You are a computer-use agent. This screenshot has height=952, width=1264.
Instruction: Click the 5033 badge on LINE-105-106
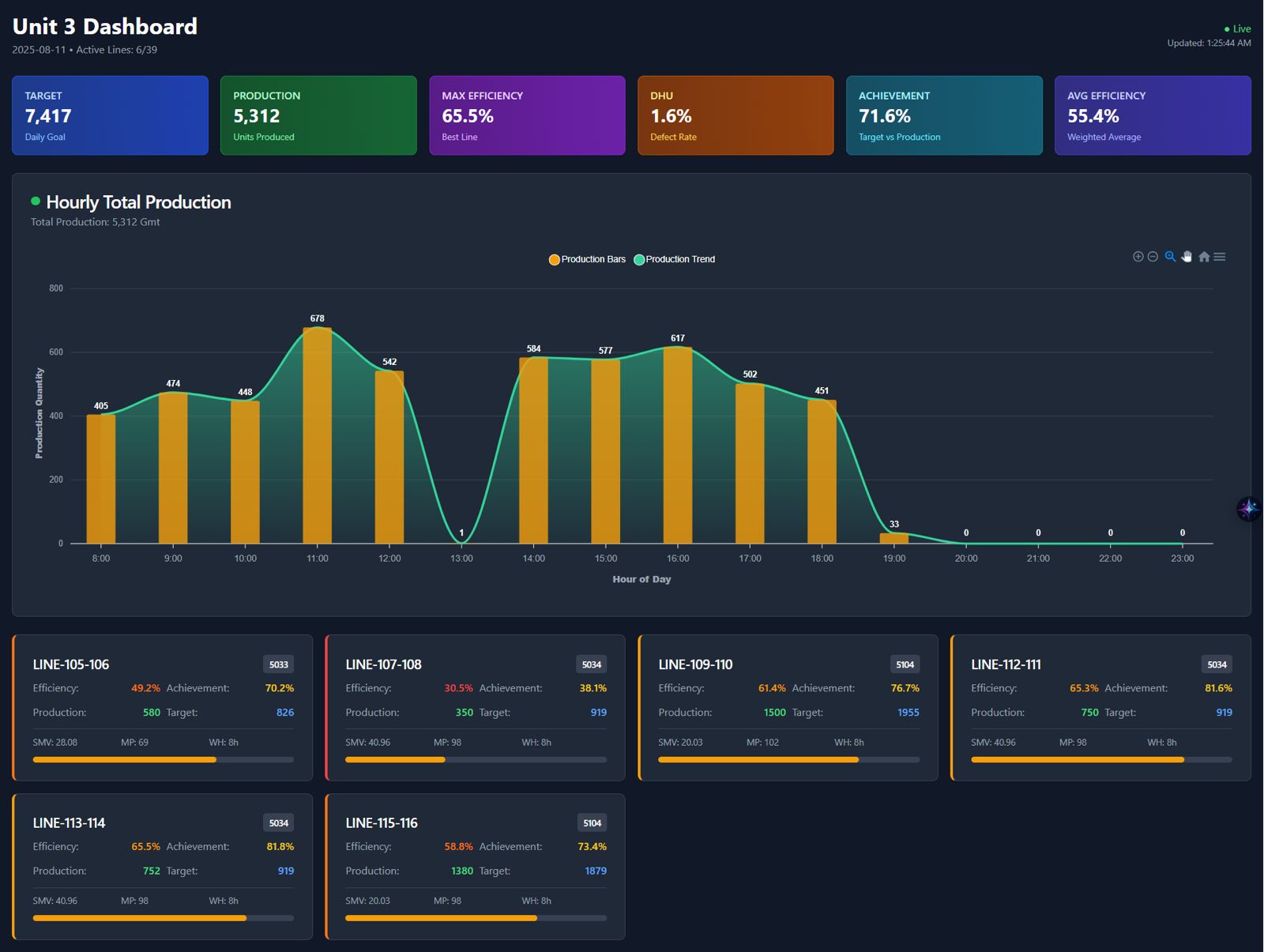coord(278,664)
